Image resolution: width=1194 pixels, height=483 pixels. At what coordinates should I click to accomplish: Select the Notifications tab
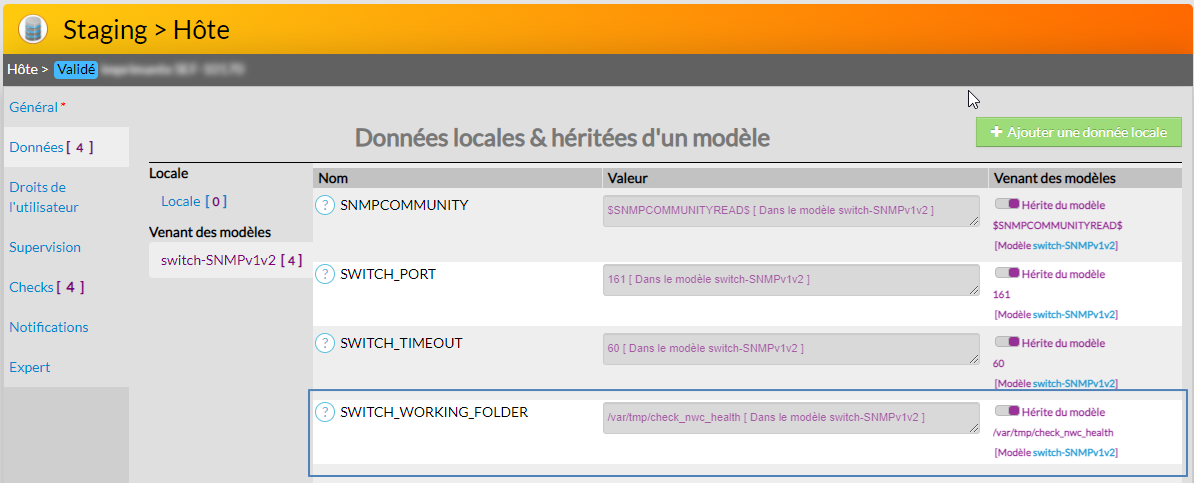coord(49,327)
